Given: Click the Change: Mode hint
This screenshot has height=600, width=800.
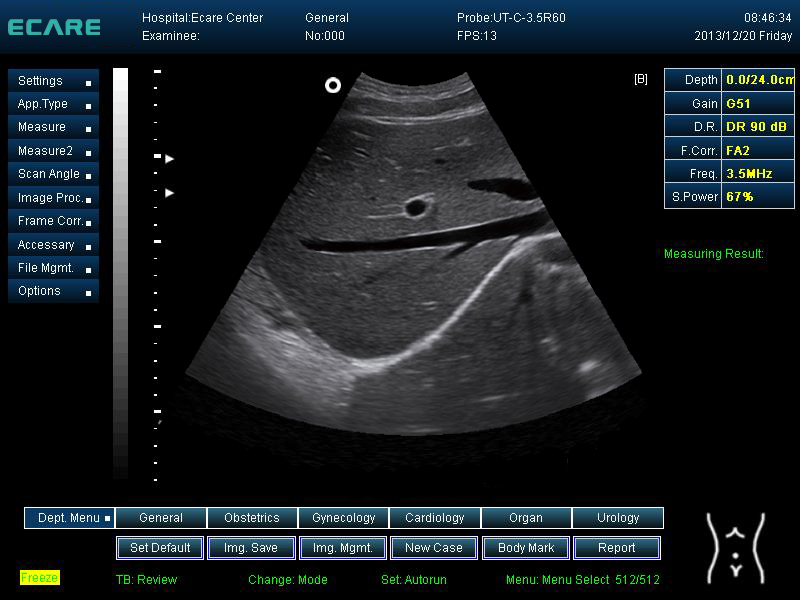Looking at the screenshot, I should (x=288, y=580).
